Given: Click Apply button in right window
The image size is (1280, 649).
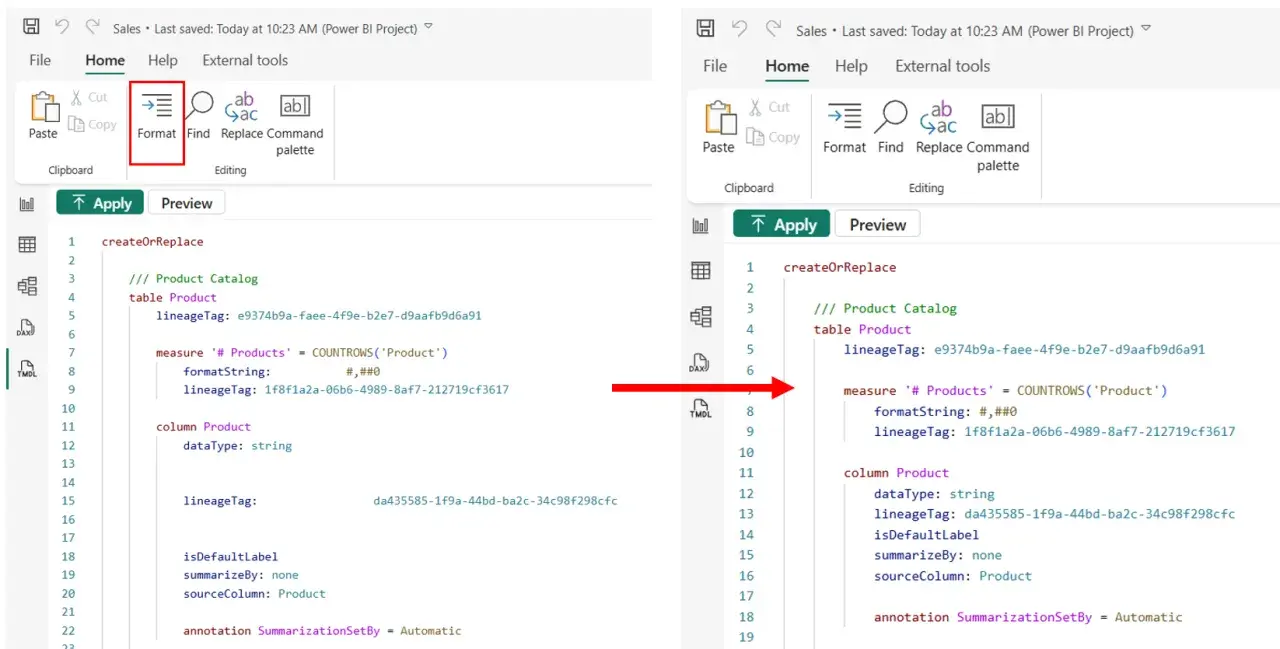Looking at the screenshot, I should pos(781,225).
